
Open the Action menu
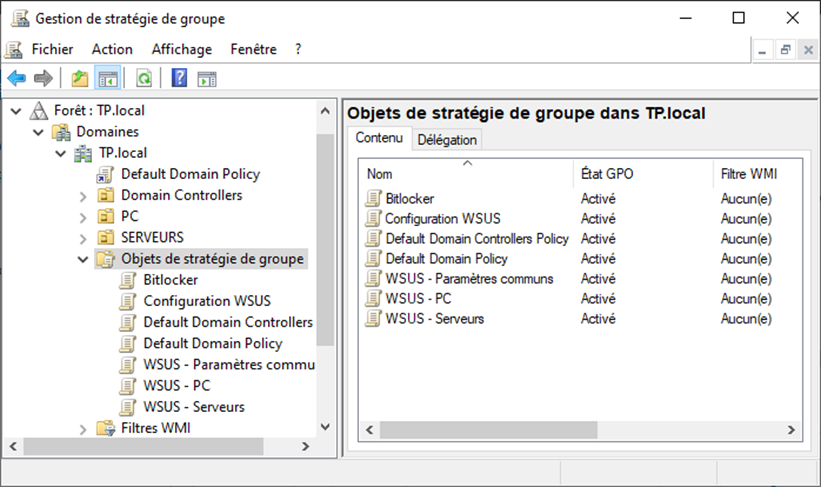point(112,49)
